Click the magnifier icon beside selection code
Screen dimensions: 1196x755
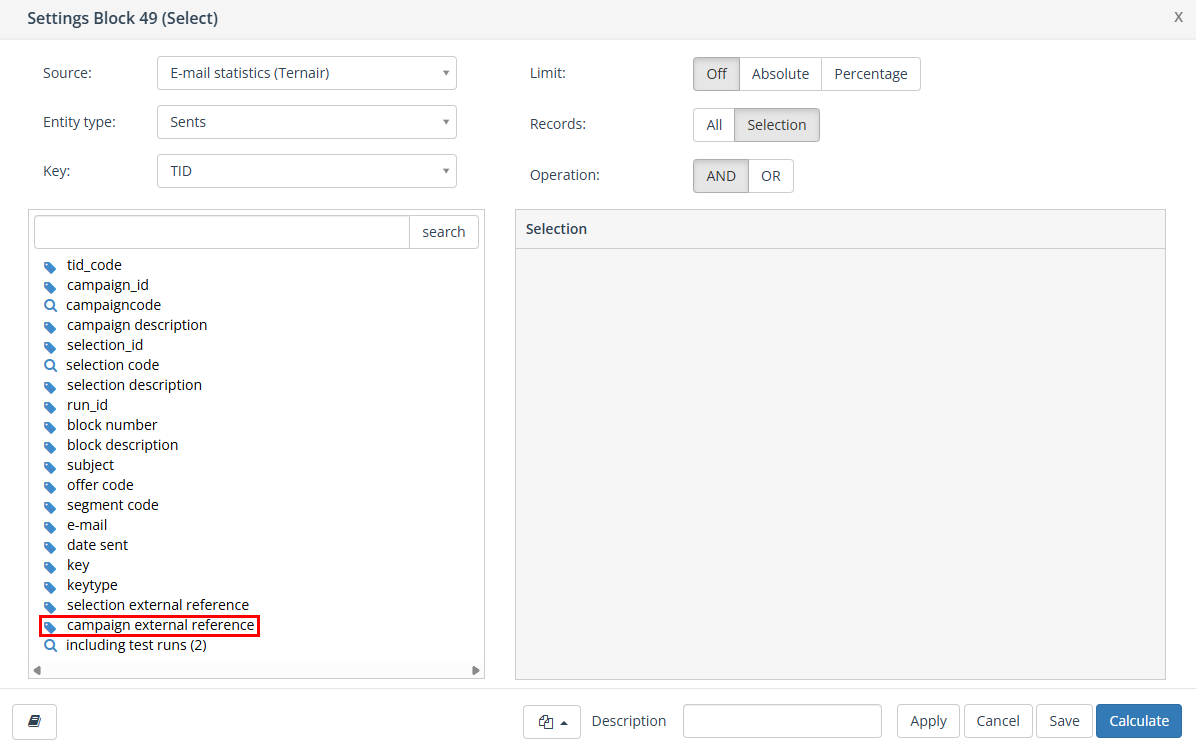pos(50,366)
